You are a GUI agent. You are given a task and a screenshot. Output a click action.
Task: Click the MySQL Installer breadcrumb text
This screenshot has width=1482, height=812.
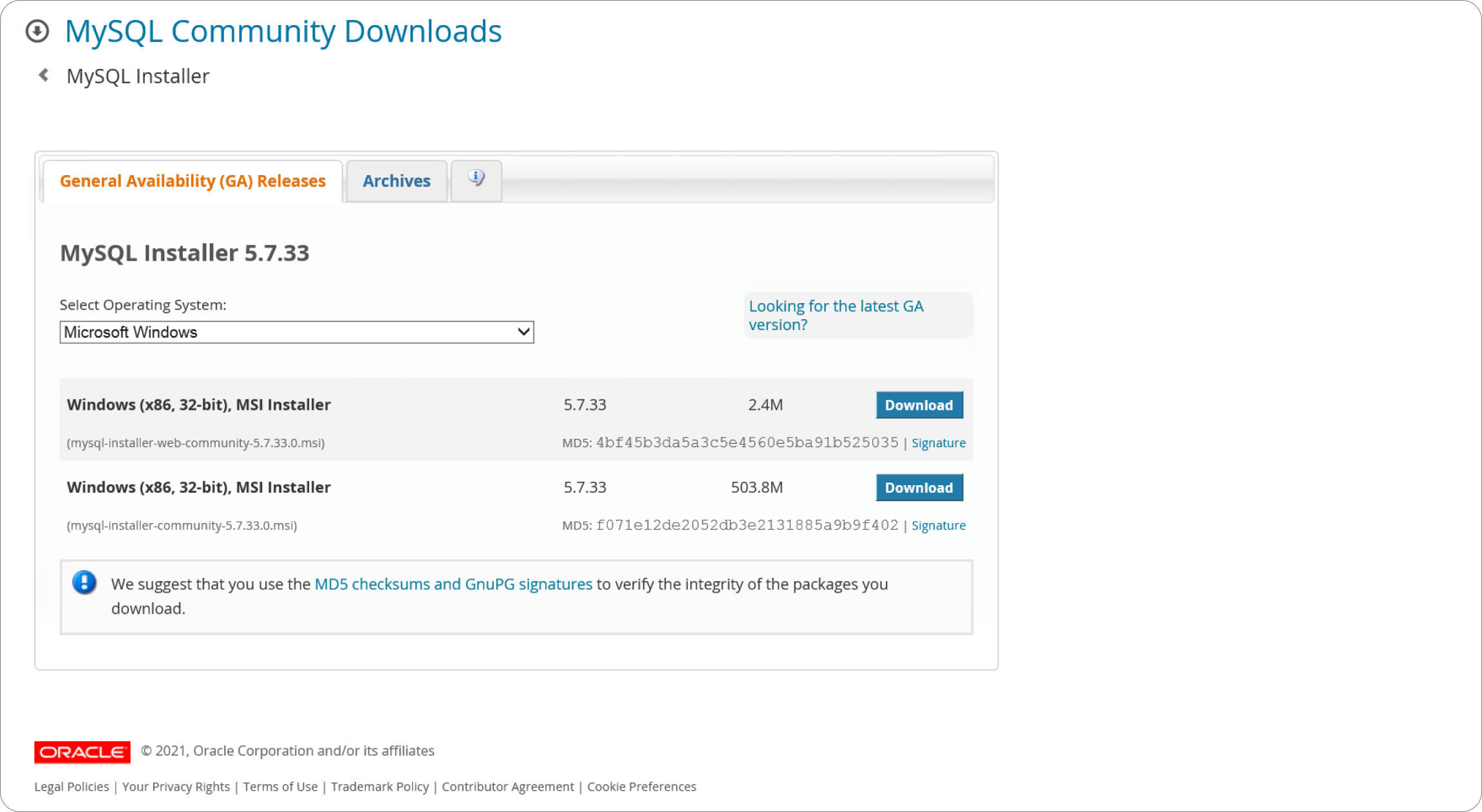(x=138, y=76)
